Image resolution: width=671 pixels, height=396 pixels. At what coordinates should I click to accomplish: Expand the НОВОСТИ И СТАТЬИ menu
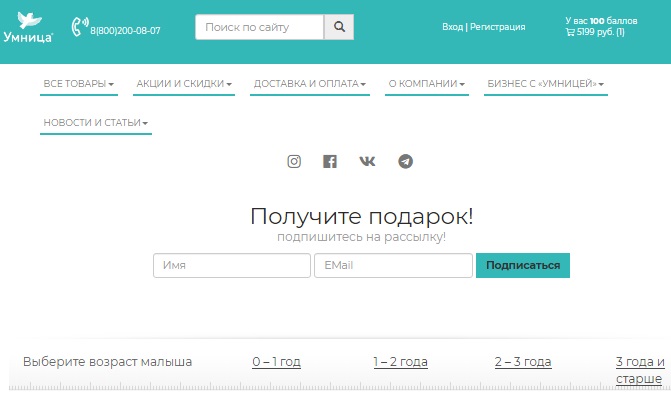(x=96, y=123)
